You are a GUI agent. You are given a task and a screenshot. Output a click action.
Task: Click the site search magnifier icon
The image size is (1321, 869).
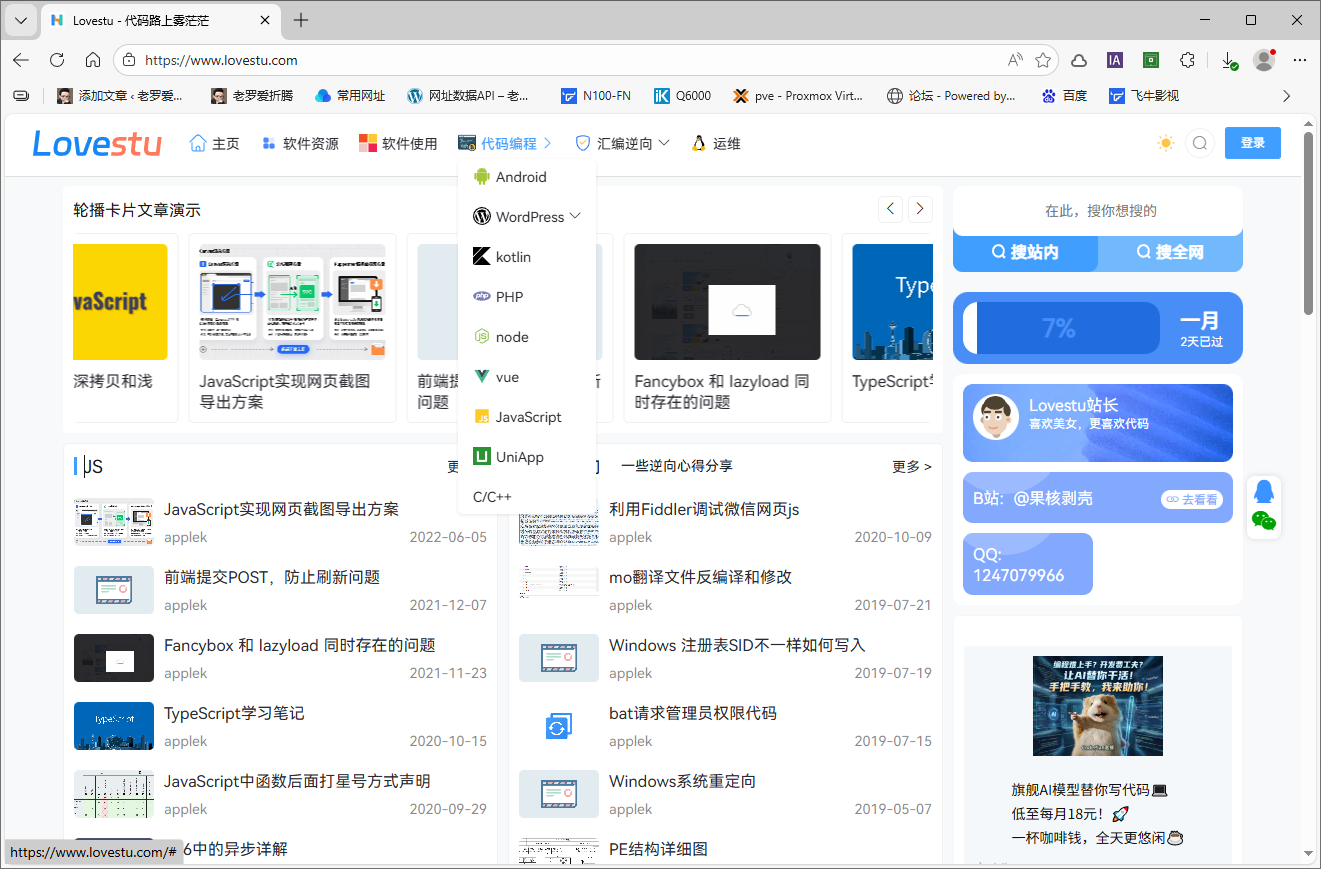coord(1200,143)
